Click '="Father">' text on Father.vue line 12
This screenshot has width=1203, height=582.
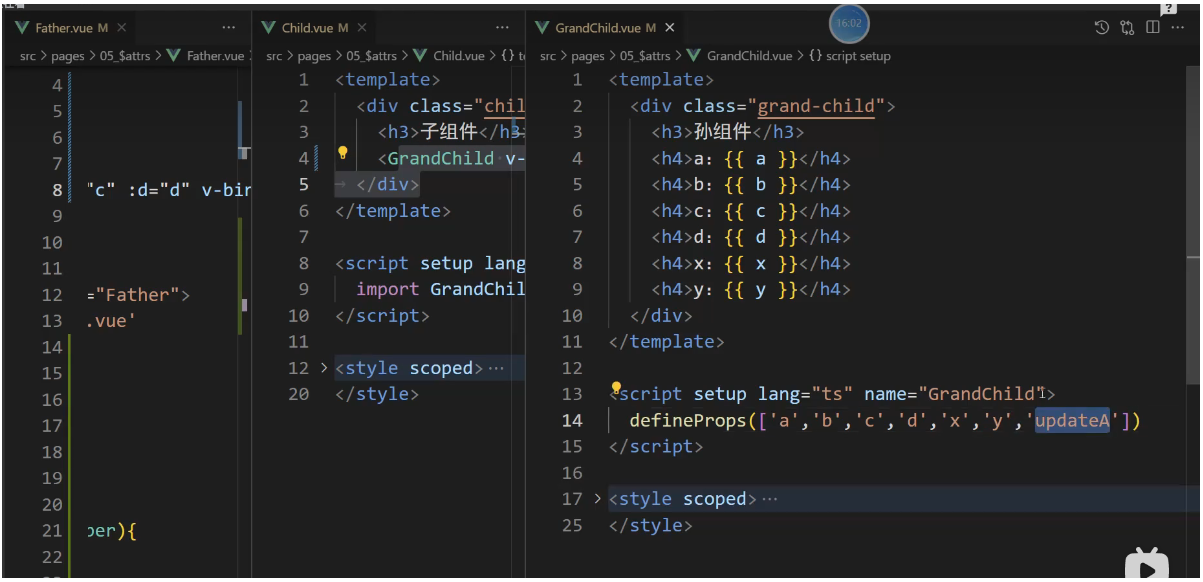pyautogui.click(x=138, y=295)
